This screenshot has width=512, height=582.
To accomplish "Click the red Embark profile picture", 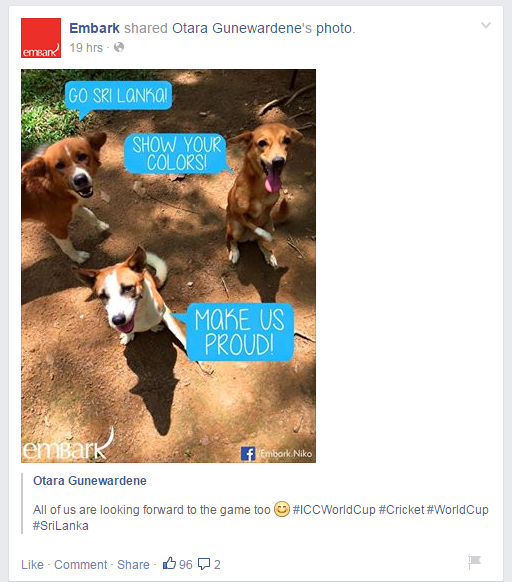I will point(41,38).
